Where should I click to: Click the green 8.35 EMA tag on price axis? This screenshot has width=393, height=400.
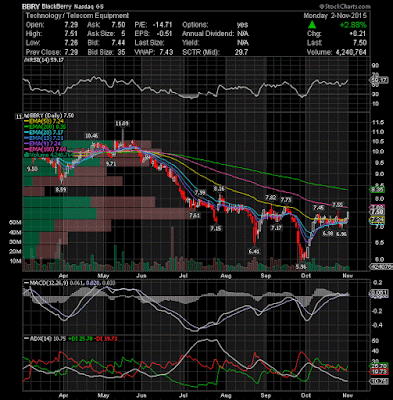pos(378,190)
